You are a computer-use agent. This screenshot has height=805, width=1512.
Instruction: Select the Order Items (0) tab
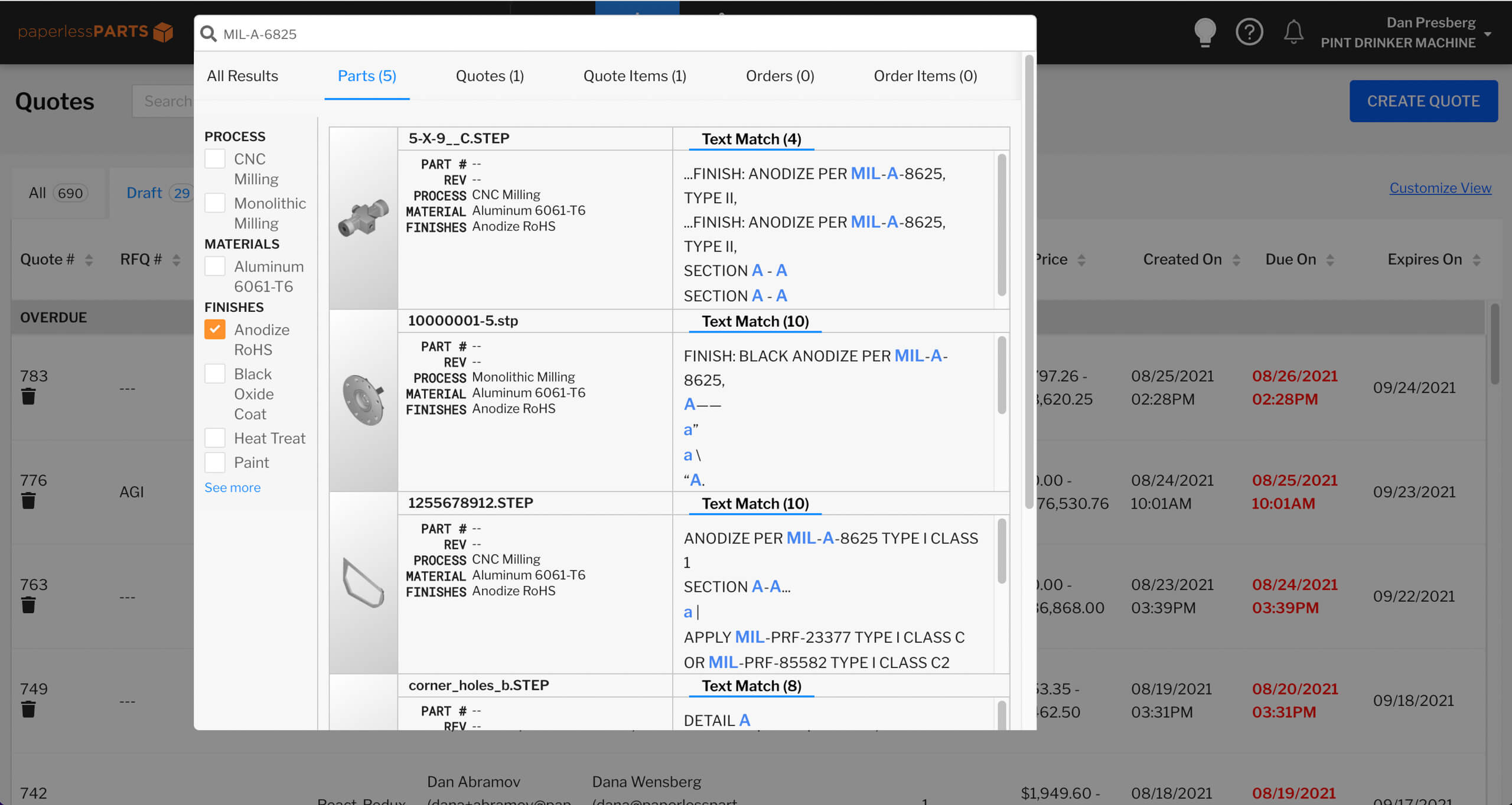coord(925,76)
